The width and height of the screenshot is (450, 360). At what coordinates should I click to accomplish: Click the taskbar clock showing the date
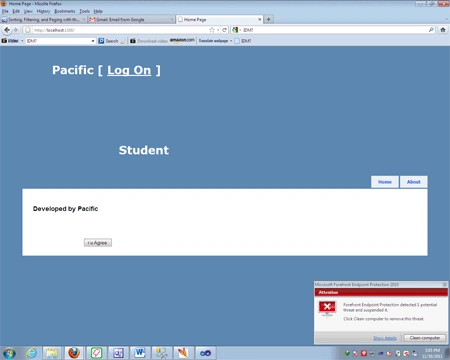(432, 353)
